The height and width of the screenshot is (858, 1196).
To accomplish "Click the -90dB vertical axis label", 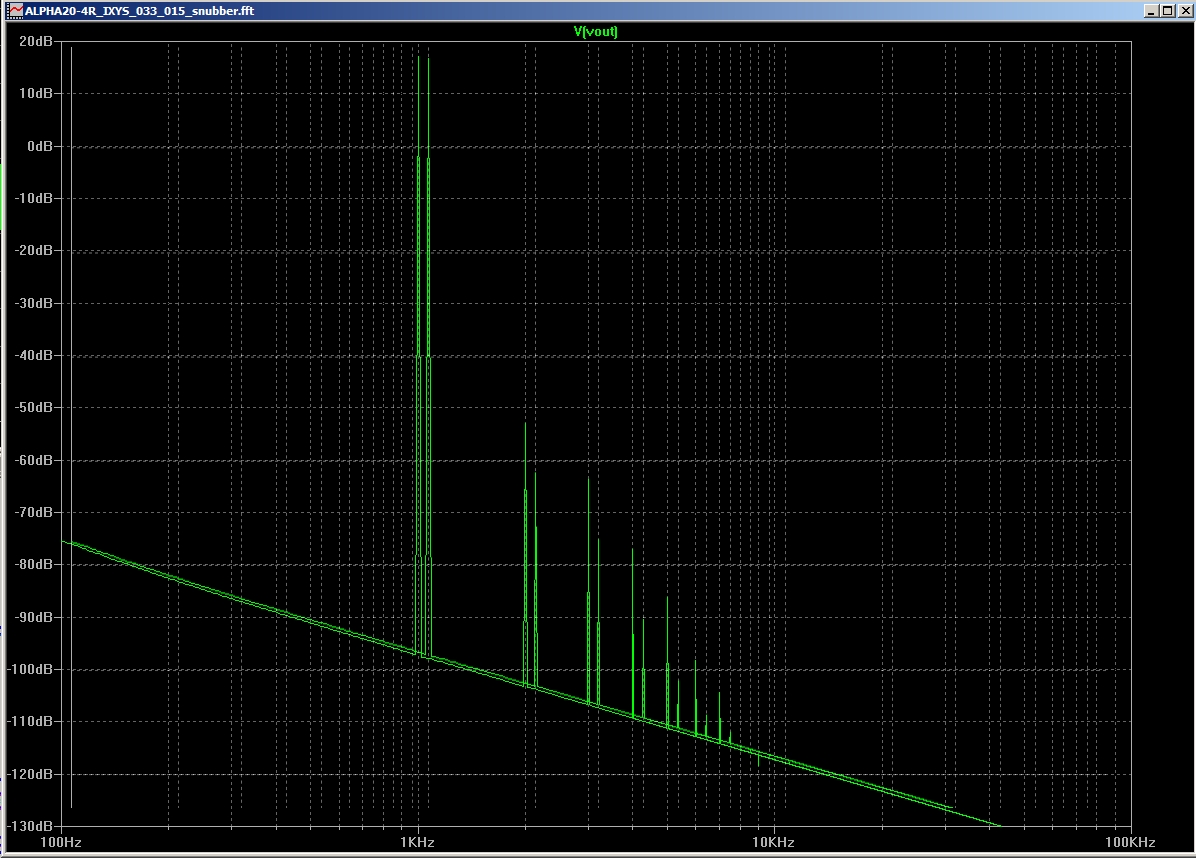I will [34, 617].
